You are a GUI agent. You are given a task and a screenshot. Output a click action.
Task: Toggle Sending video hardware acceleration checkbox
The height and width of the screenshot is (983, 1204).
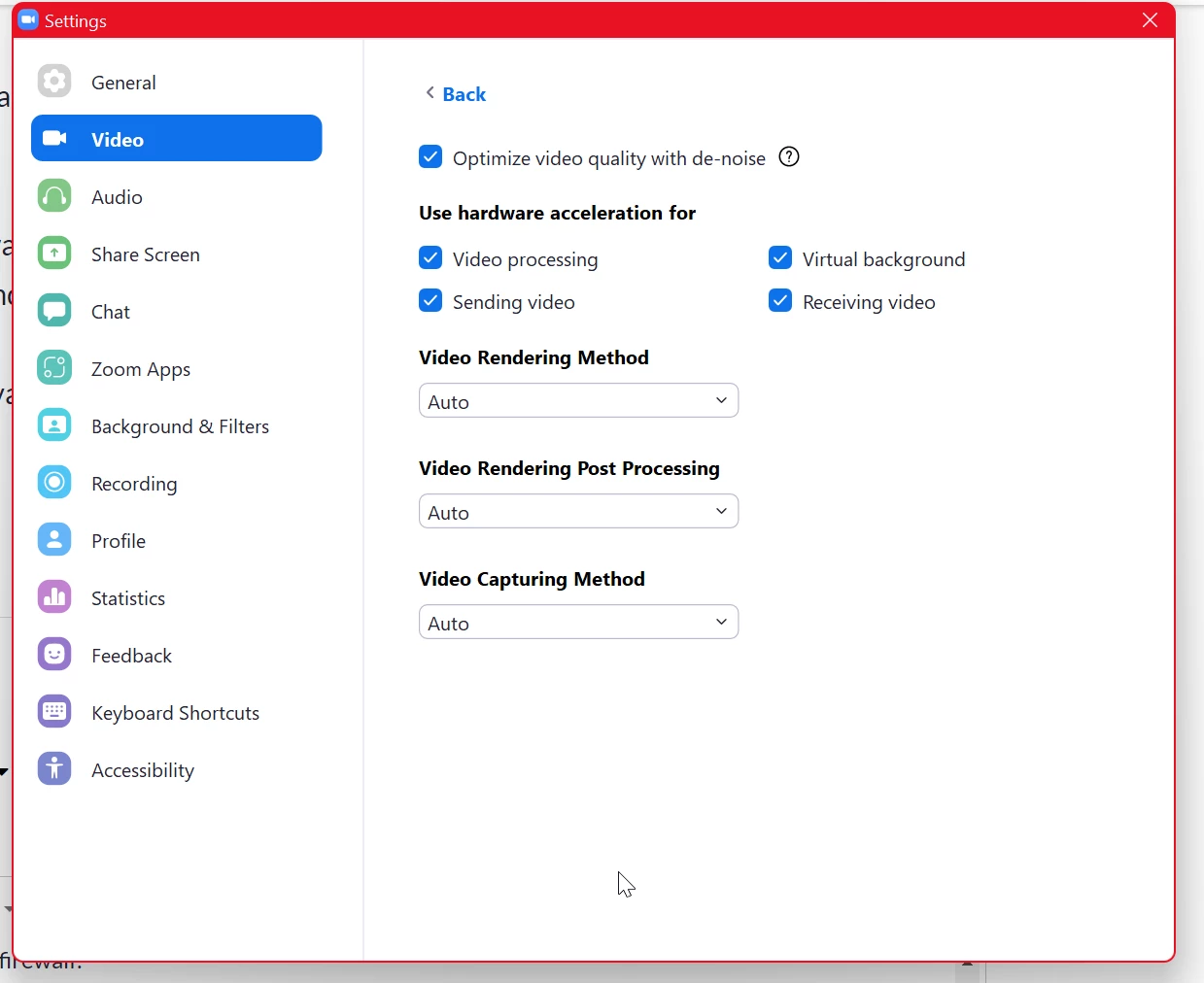[x=430, y=300]
